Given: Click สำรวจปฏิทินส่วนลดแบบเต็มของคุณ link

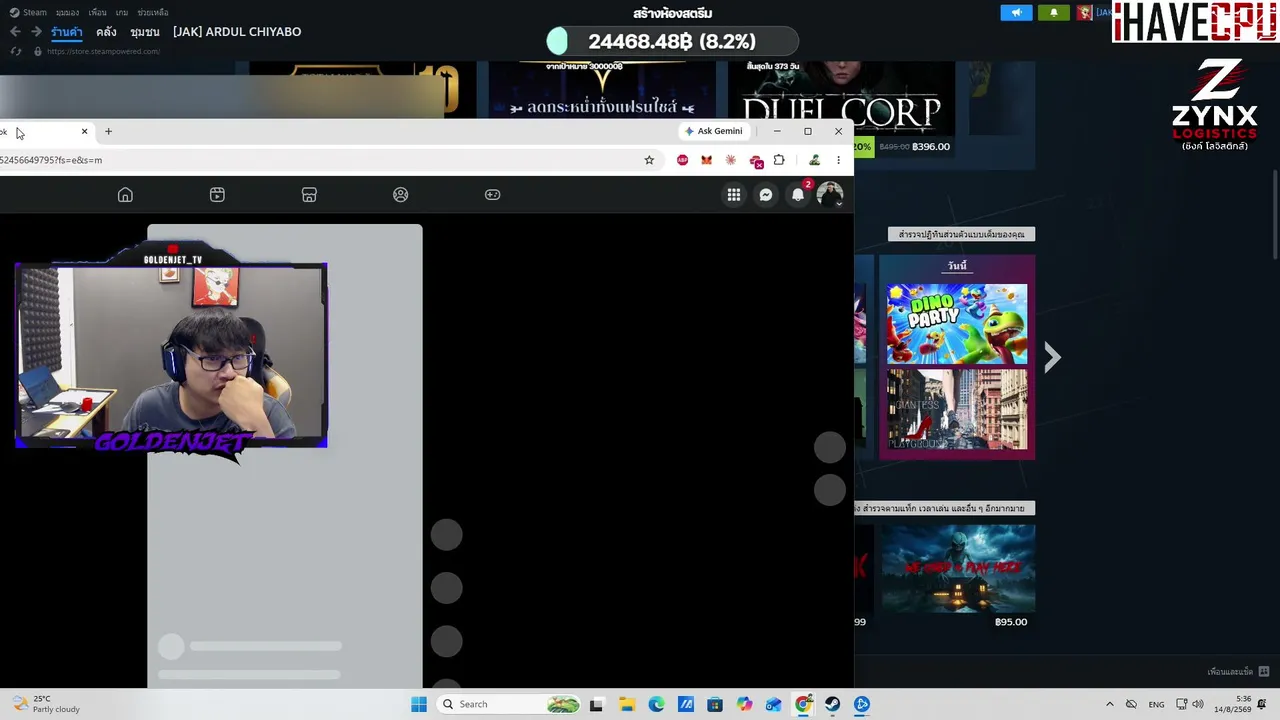Looking at the screenshot, I should pos(962,234).
